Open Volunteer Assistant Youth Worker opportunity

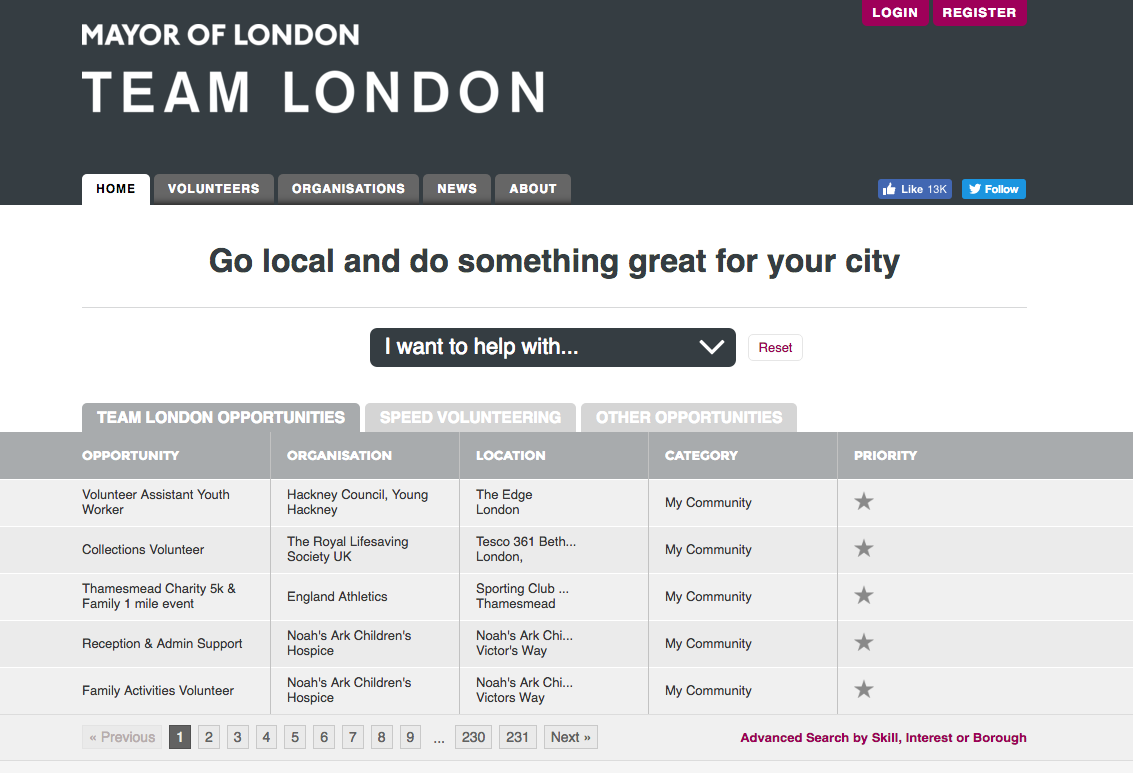click(155, 502)
